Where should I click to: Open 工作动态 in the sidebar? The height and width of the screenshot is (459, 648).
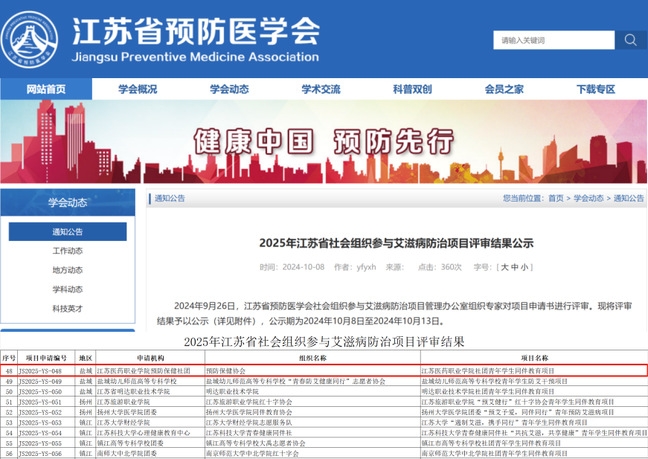point(67,251)
